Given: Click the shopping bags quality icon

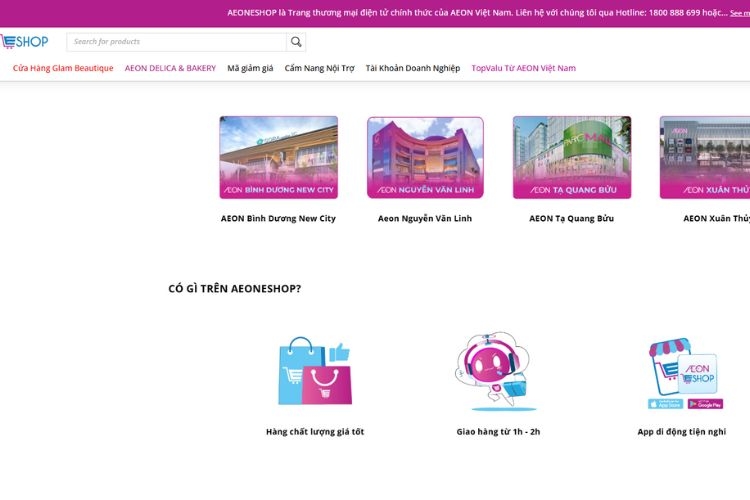Looking at the screenshot, I should (x=315, y=371).
